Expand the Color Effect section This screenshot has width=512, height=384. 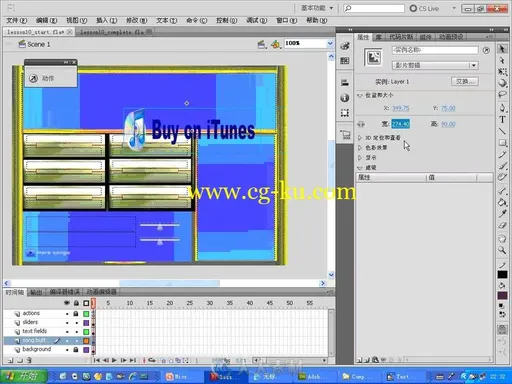[360, 147]
